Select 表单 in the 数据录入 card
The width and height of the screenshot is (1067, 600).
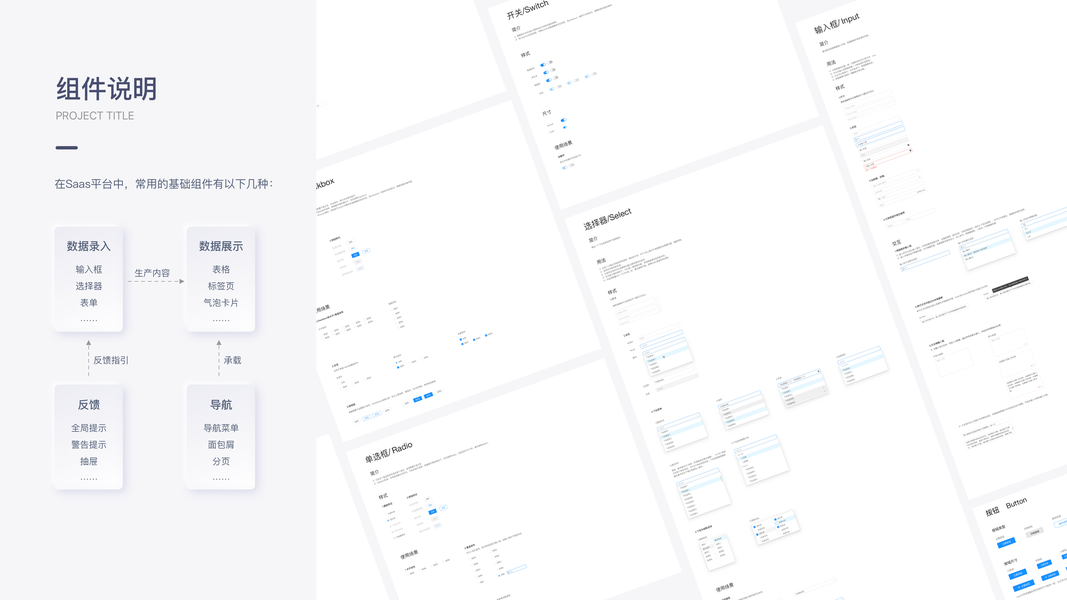click(x=88, y=303)
